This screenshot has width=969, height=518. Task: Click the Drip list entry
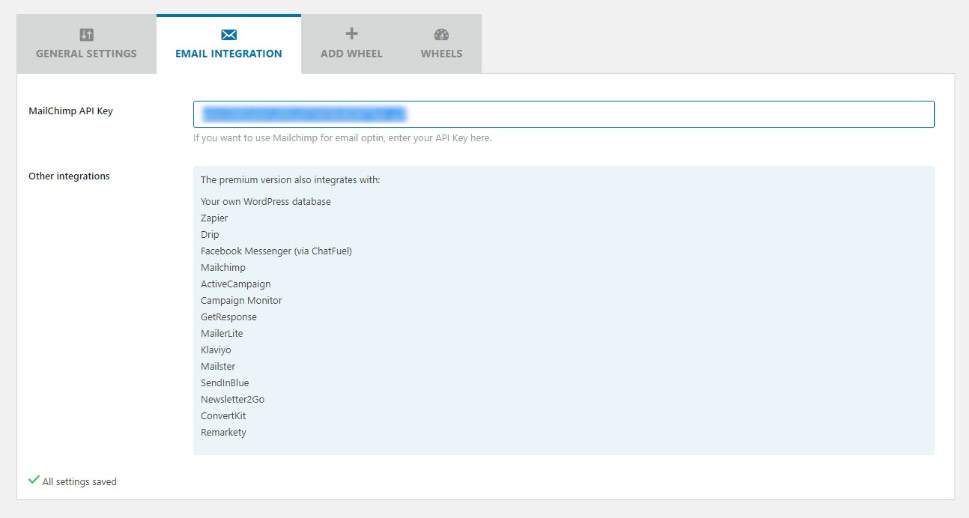click(x=210, y=235)
